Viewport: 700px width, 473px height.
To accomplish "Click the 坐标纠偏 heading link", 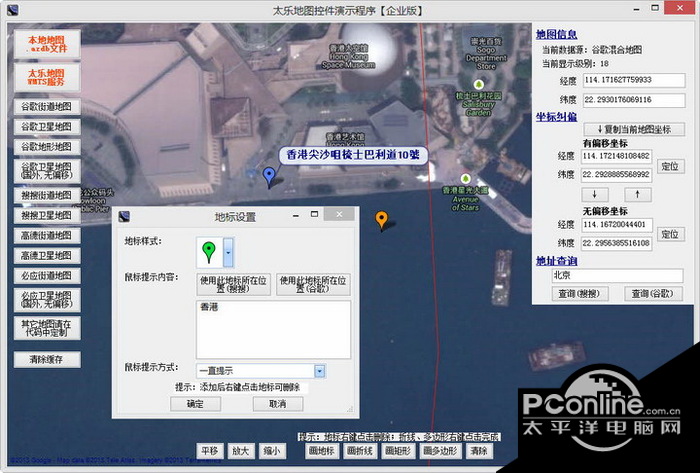I will 556,117.
